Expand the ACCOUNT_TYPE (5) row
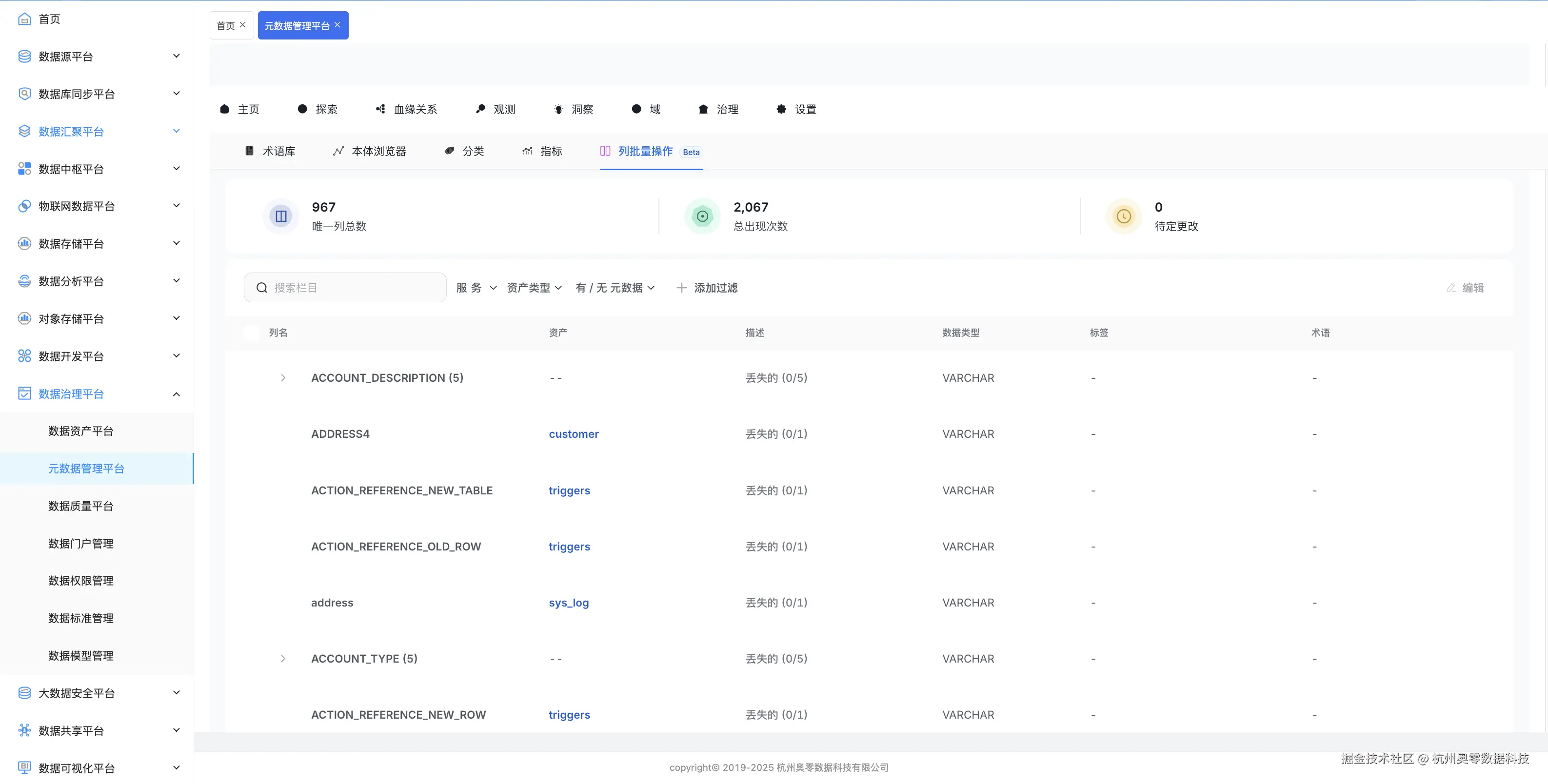This screenshot has width=1548, height=784. pos(283,658)
